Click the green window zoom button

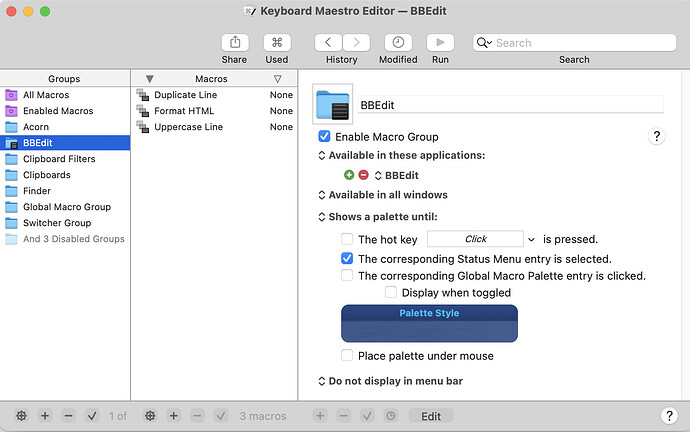click(x=45, y=11)
